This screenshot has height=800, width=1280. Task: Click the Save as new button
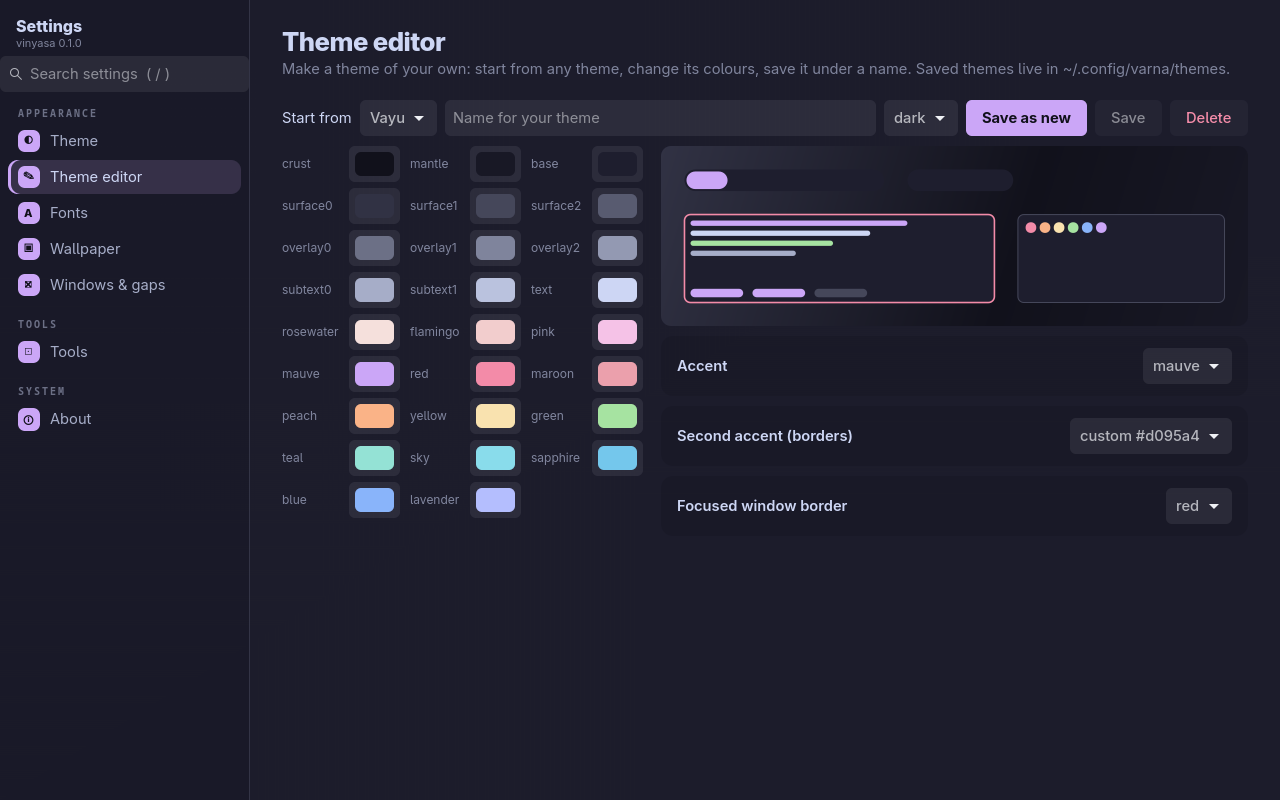pyautogui.click(x=1026, y=118)
